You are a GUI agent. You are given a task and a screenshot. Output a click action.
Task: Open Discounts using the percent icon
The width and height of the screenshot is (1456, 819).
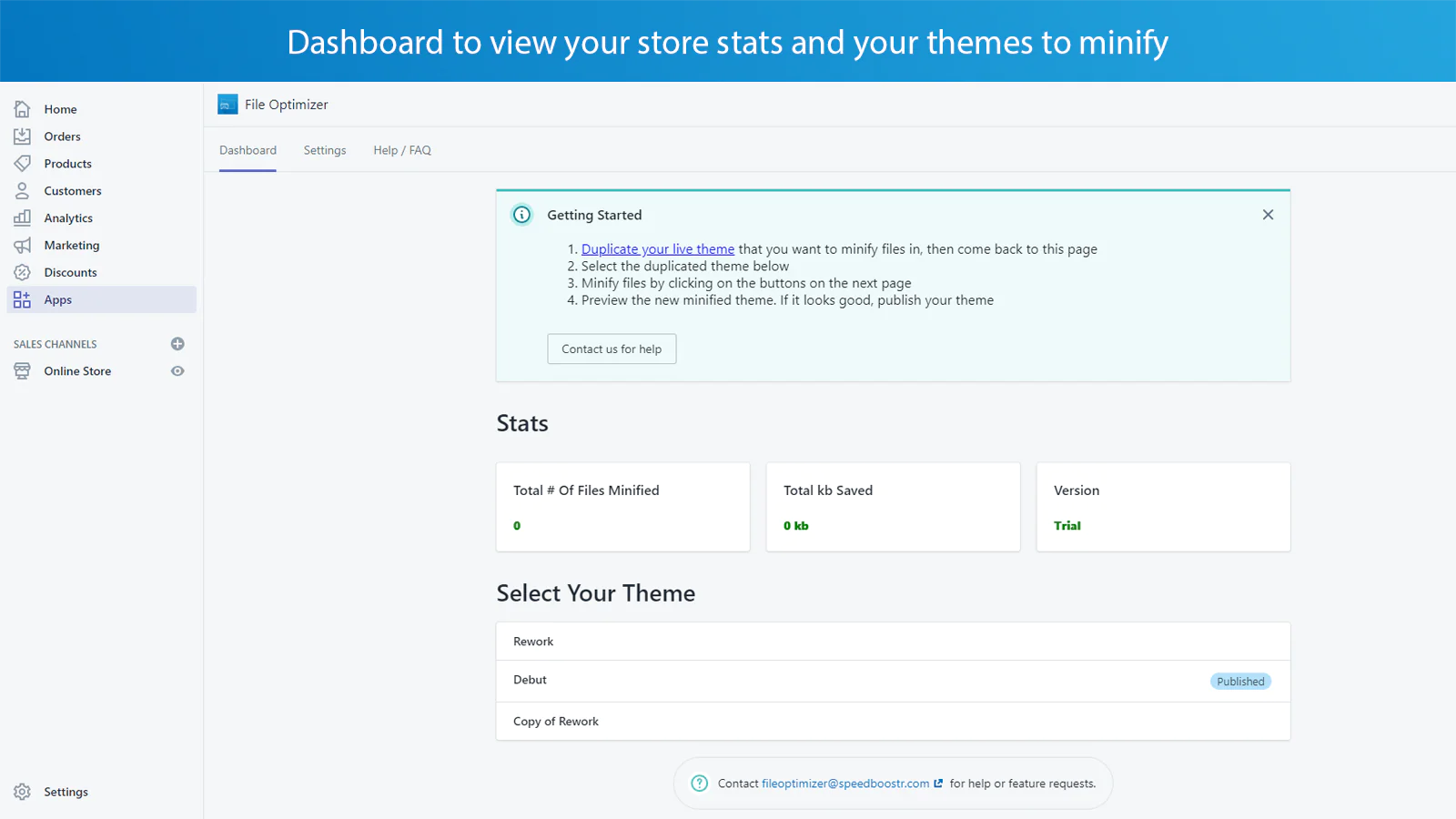click(x=22, y=271)
